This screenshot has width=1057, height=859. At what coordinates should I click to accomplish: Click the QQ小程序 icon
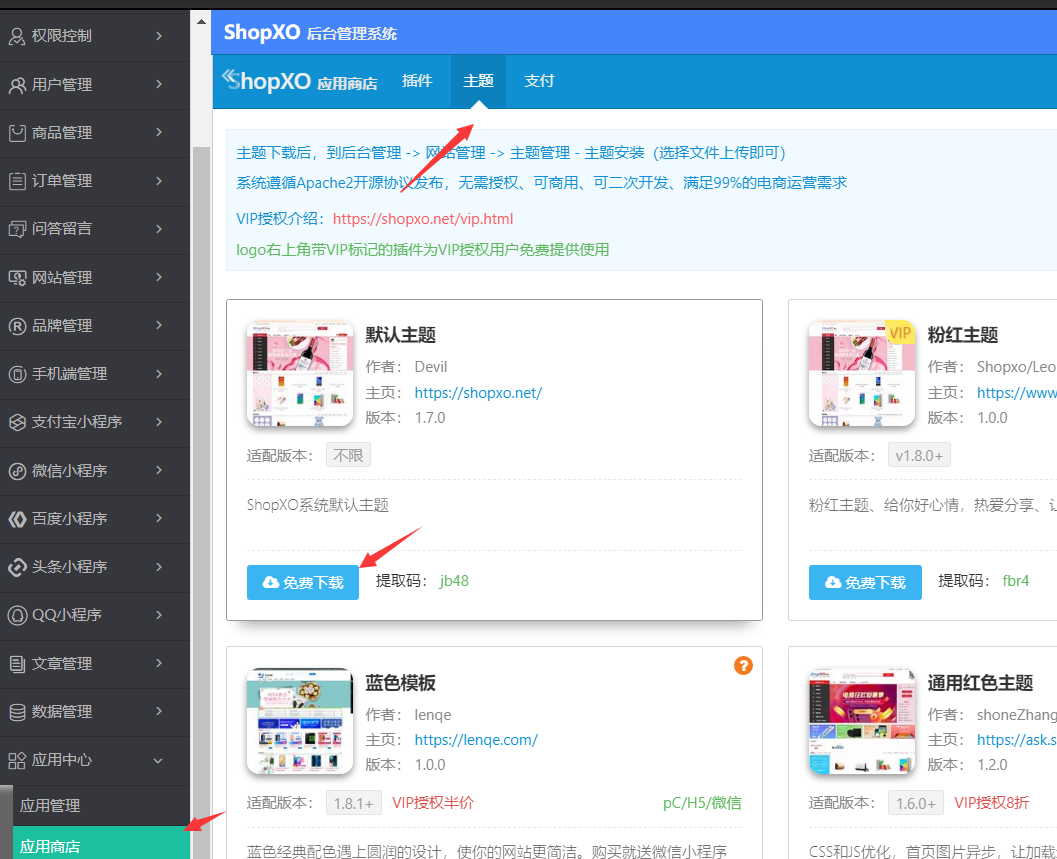pyautogui.click(x=17, y=615)
